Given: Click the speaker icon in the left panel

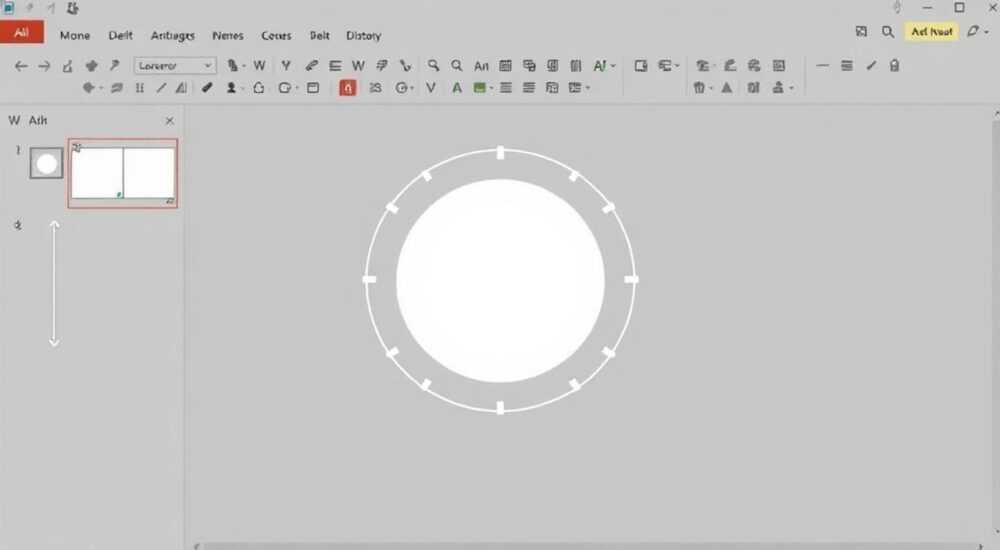Looking at the screenshot, I should (x=18, y=225).
